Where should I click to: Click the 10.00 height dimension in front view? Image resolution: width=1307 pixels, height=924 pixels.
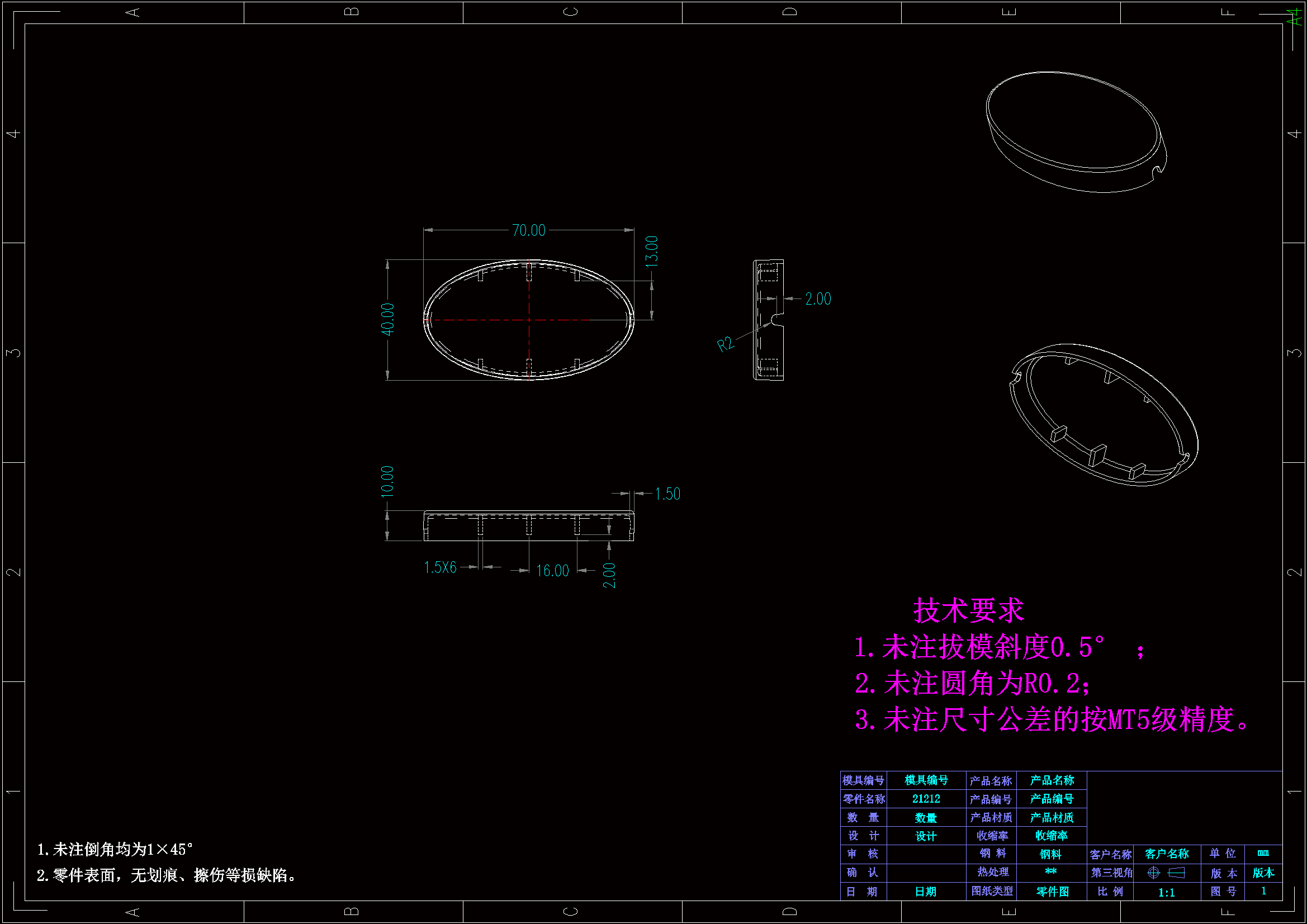click(387, 482)
